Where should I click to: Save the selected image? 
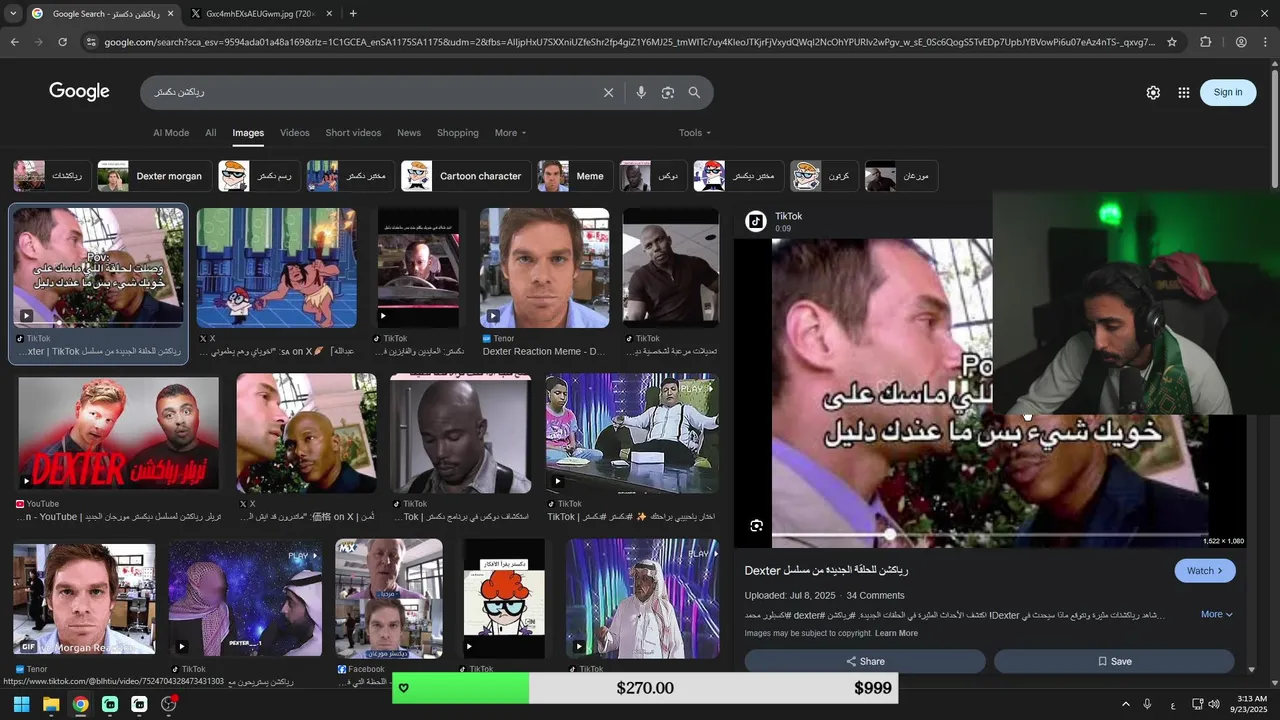click(1114, 661)
